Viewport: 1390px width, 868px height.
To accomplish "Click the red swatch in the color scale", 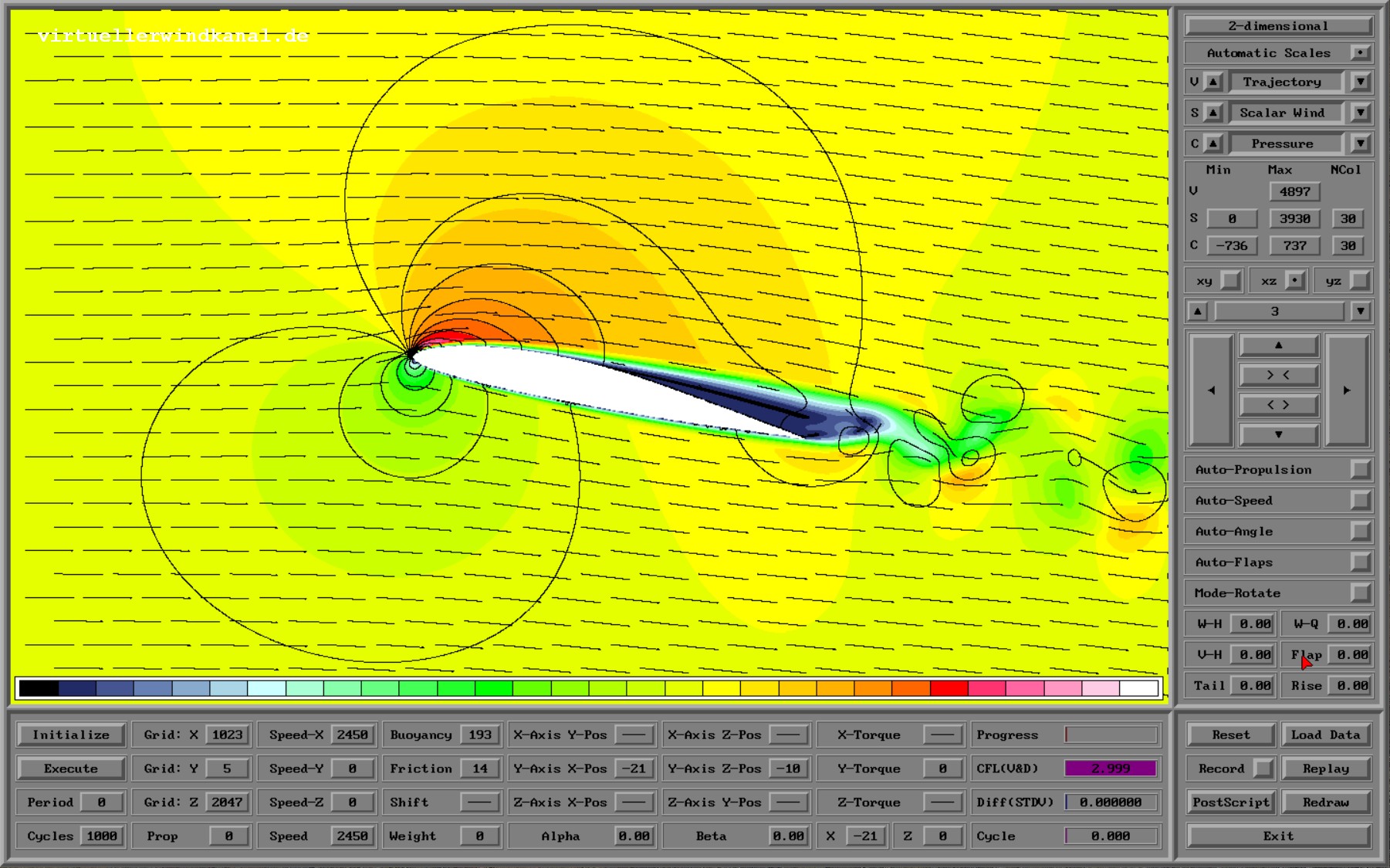I will click(949, 688).
